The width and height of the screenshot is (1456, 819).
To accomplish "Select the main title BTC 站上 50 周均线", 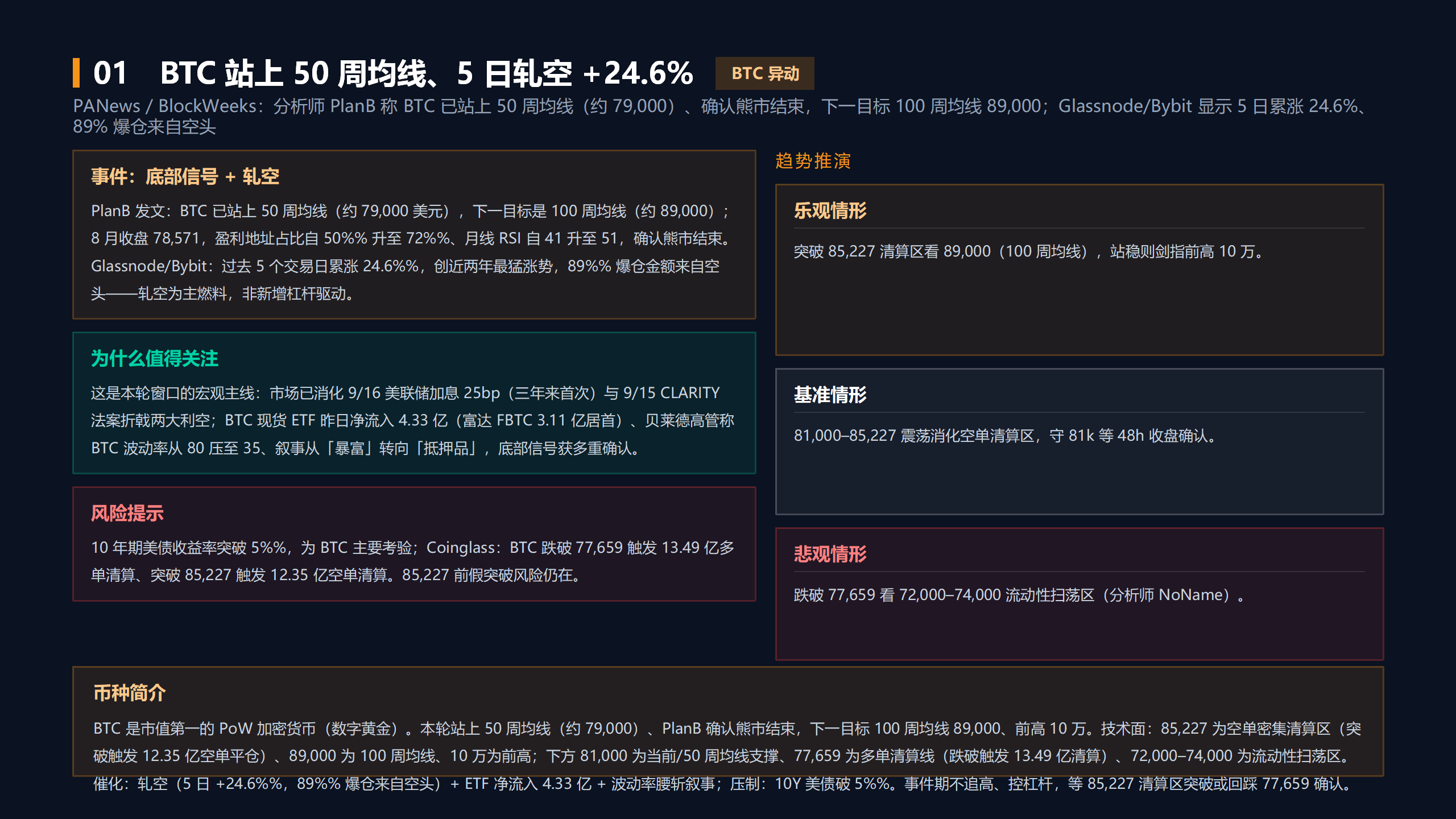I will 427,73.
